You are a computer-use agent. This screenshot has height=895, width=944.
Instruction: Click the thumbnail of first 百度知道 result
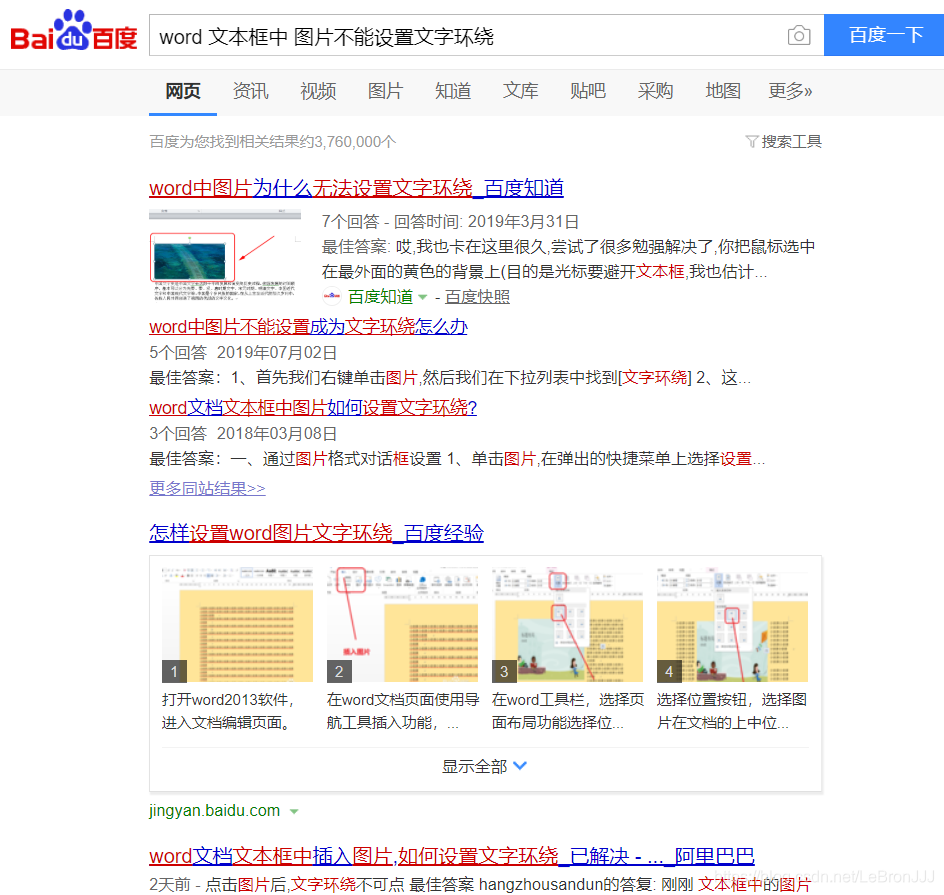(225, 255)
